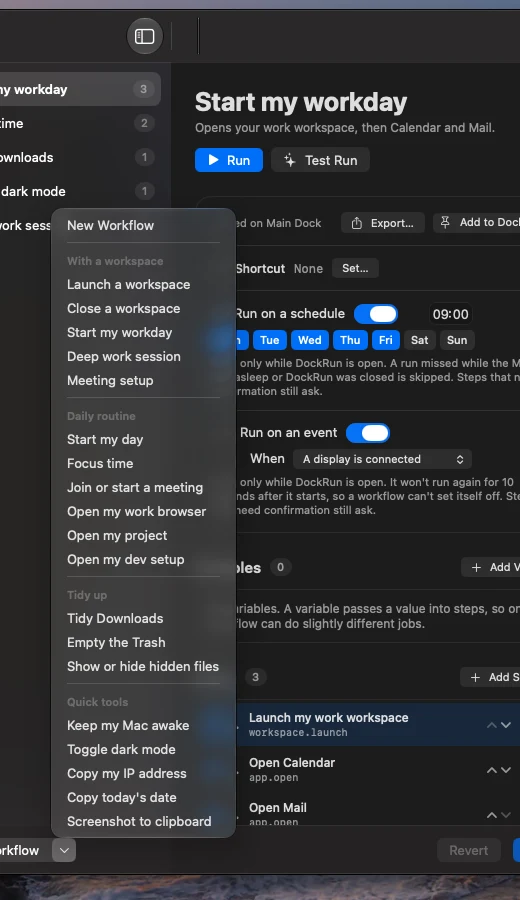Enable Sat schedule day
The width and height of the screenshot is (520, 900).
click(420, 340)
